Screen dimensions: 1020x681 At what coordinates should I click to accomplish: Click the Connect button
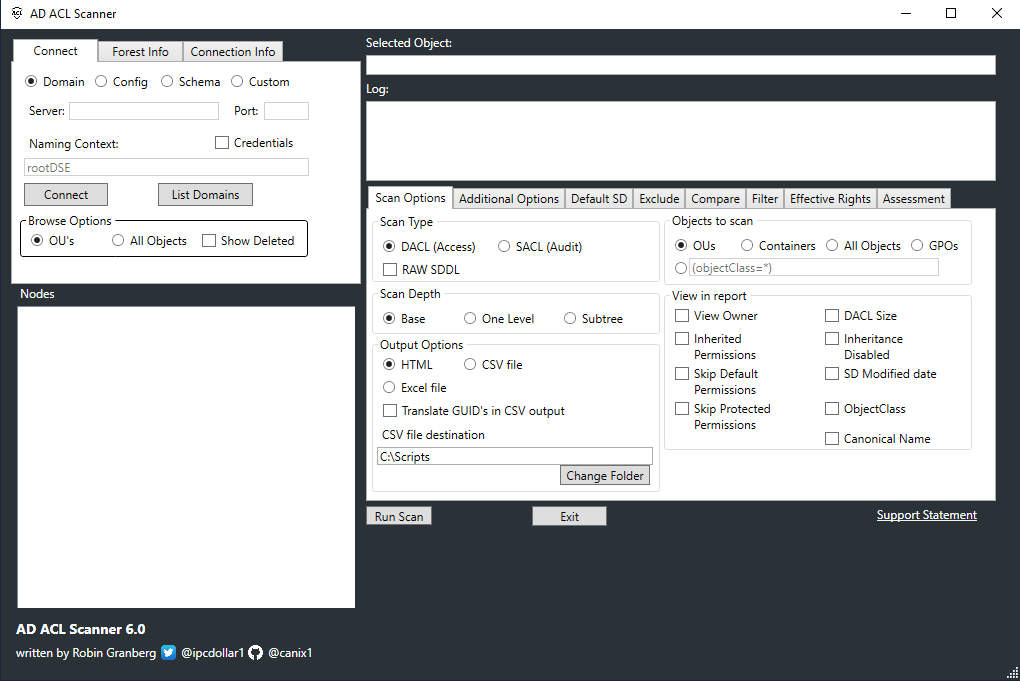[66, 194]
